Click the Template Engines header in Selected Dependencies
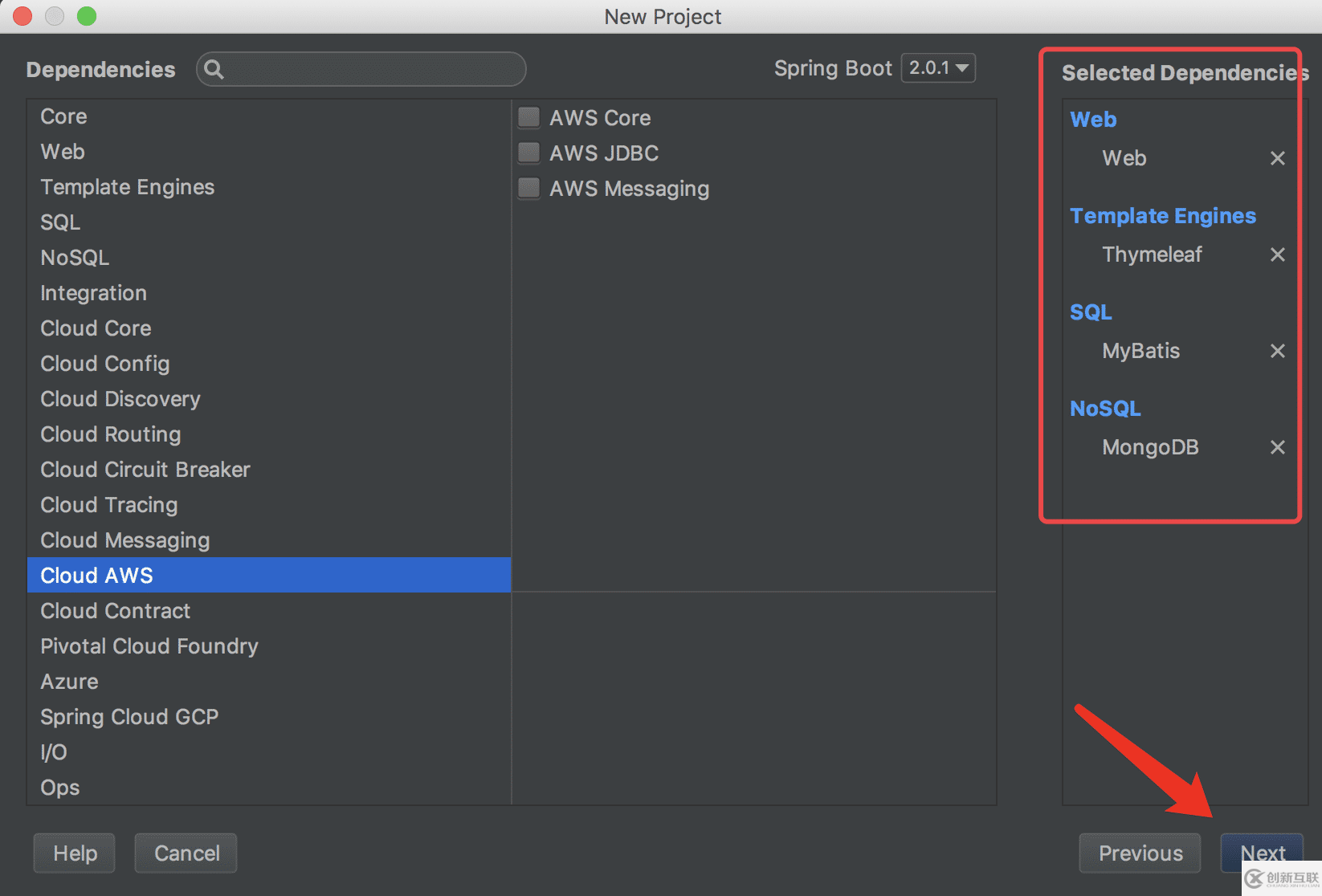The width and height of the screenshot is (1322, 896). 1163,216
